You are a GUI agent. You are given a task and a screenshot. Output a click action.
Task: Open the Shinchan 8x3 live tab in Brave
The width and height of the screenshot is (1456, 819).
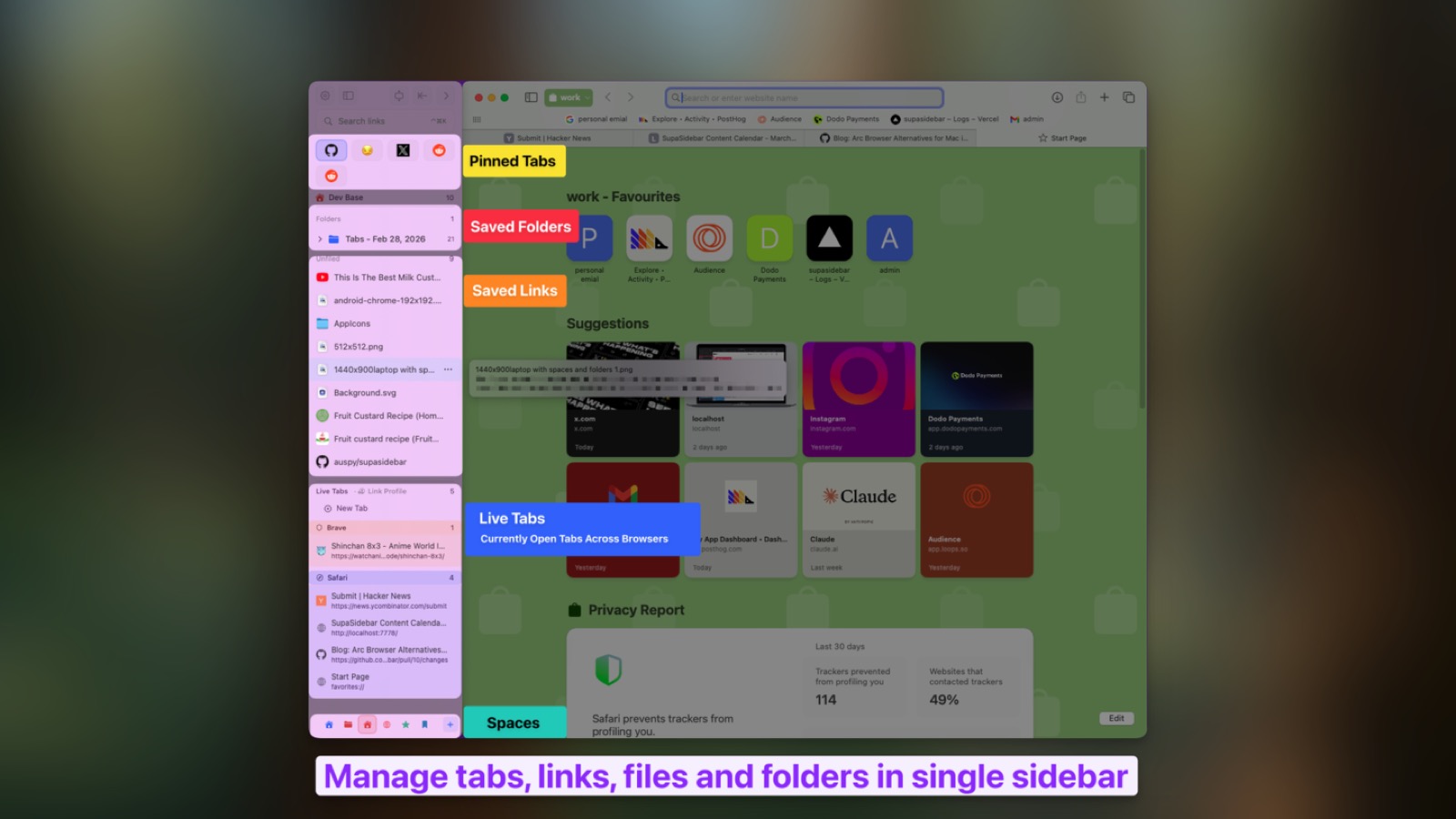385,551
